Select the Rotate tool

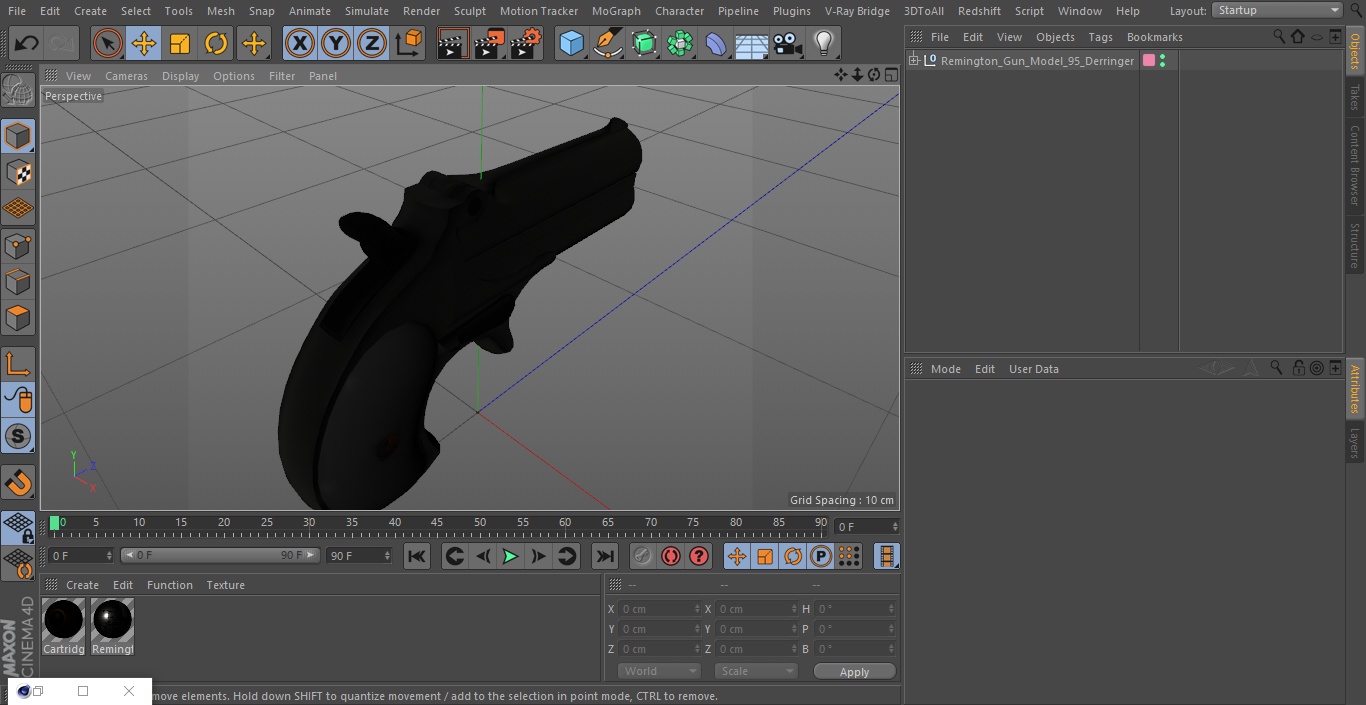click(x=216, y=44)
